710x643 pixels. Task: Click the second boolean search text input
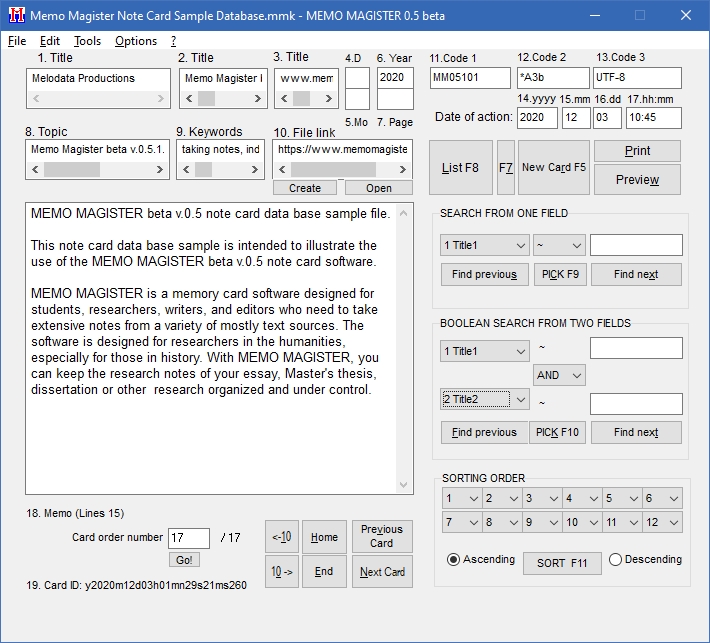[636, 404]
